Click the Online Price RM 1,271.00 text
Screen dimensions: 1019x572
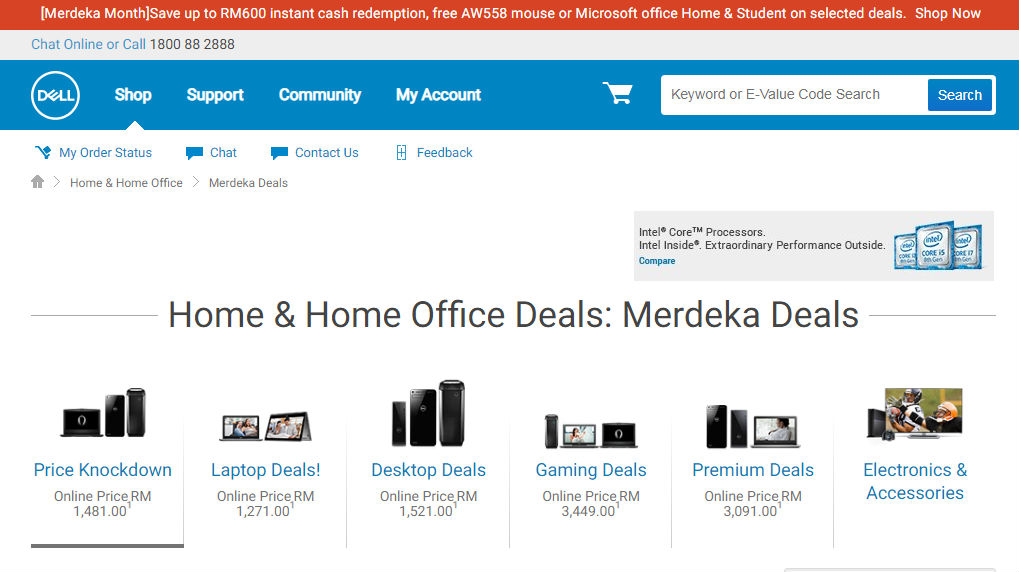266,504
